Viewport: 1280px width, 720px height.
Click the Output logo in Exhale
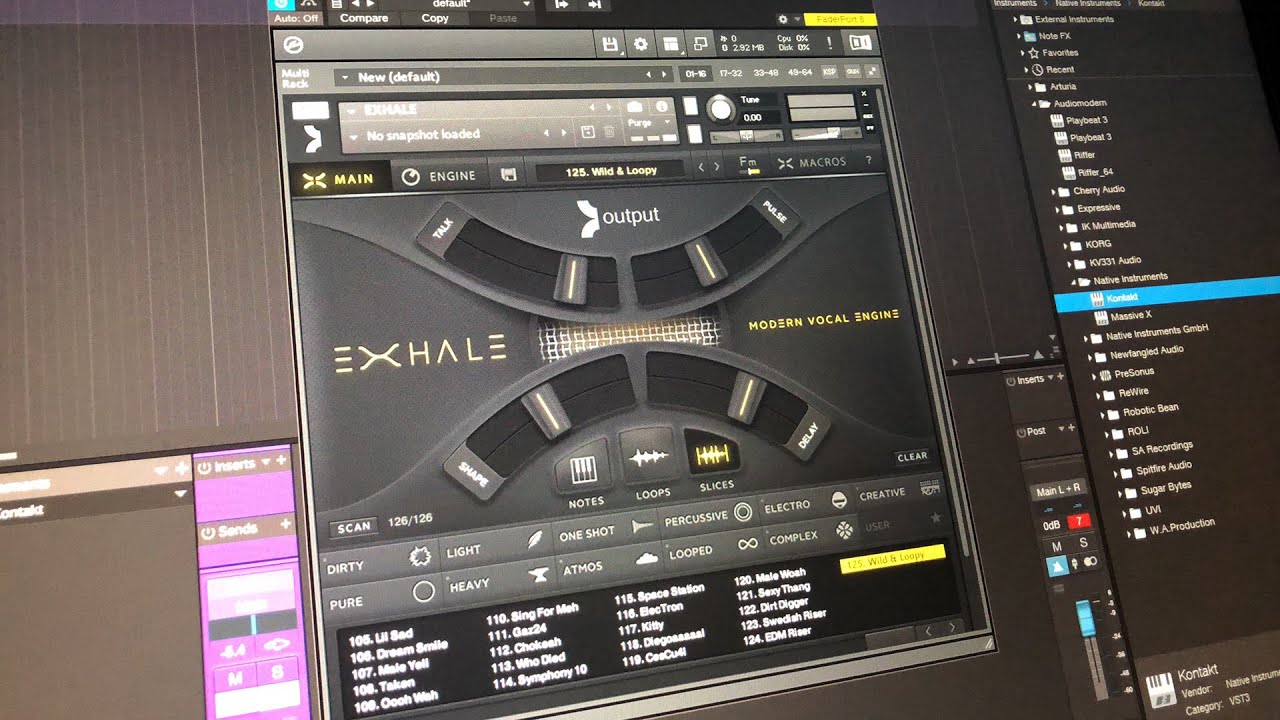618,215
